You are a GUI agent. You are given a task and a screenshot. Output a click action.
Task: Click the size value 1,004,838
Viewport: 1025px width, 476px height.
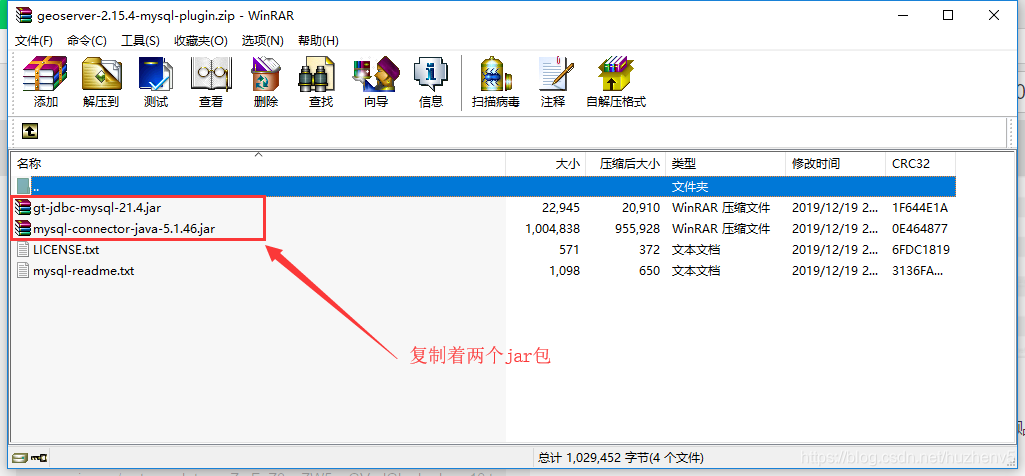552,230
